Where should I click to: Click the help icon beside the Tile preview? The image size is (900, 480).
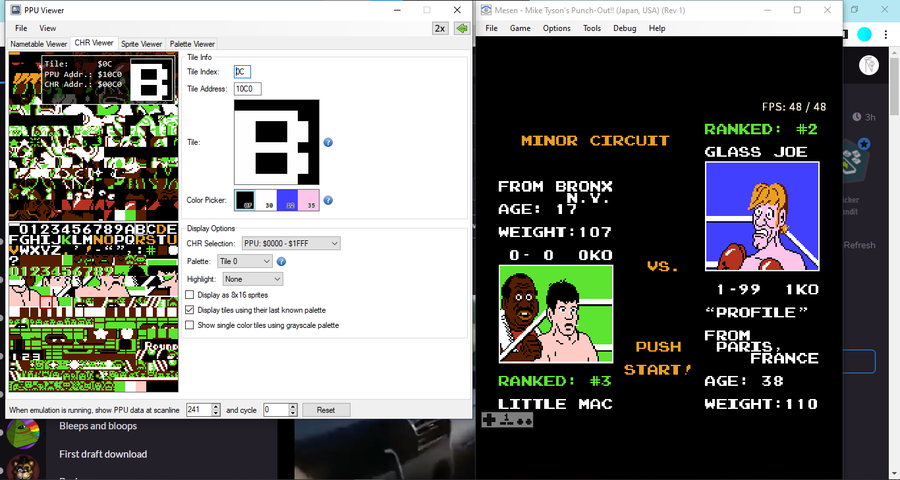click(328, 142)
